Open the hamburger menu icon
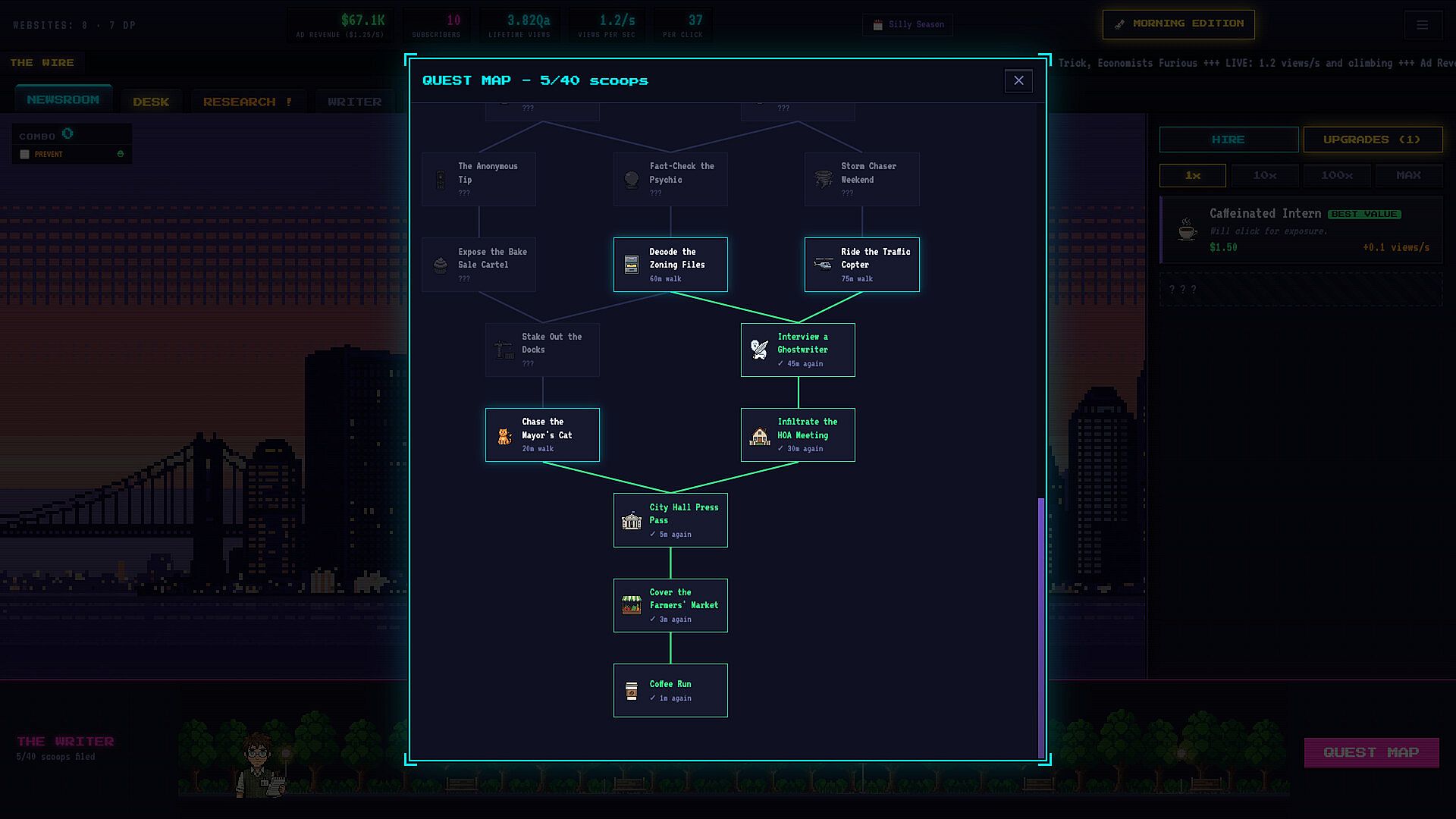This screenshot has width=1456, height=819. click(1423, 25)
